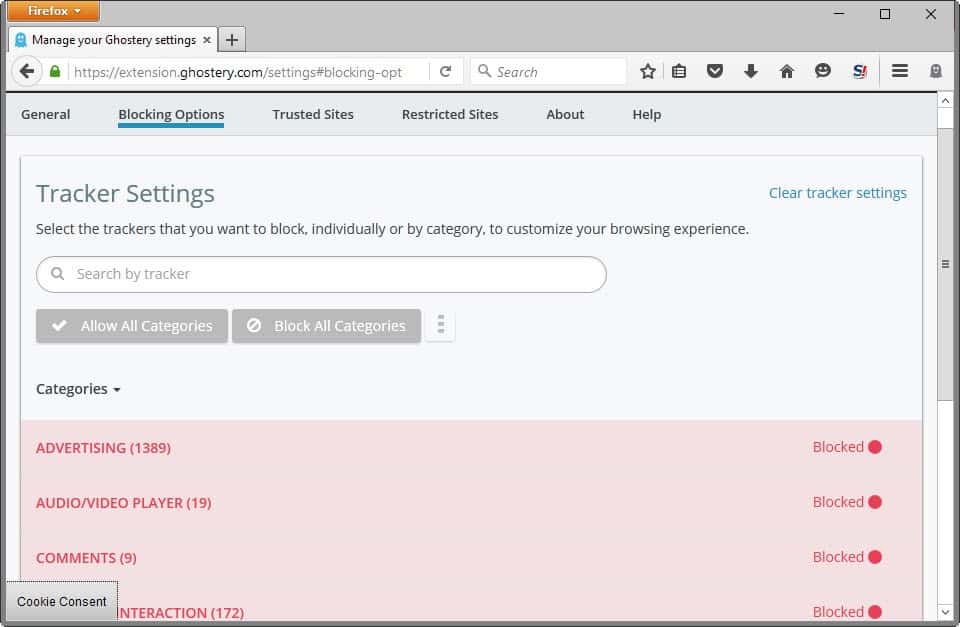Open a new tab with the plus button

pyautogui.click(x=231, y=40)
